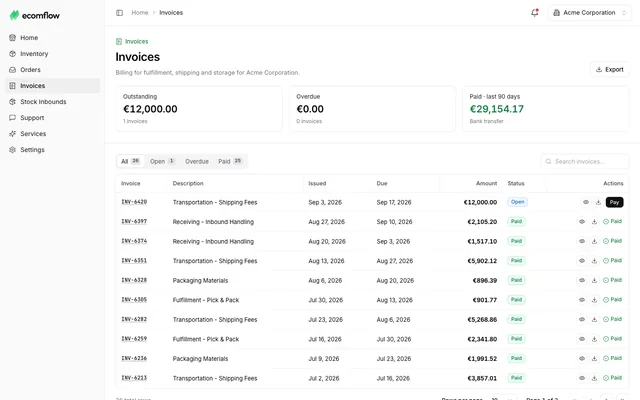Select the Paid invoices tab

(x=230, y=161)
